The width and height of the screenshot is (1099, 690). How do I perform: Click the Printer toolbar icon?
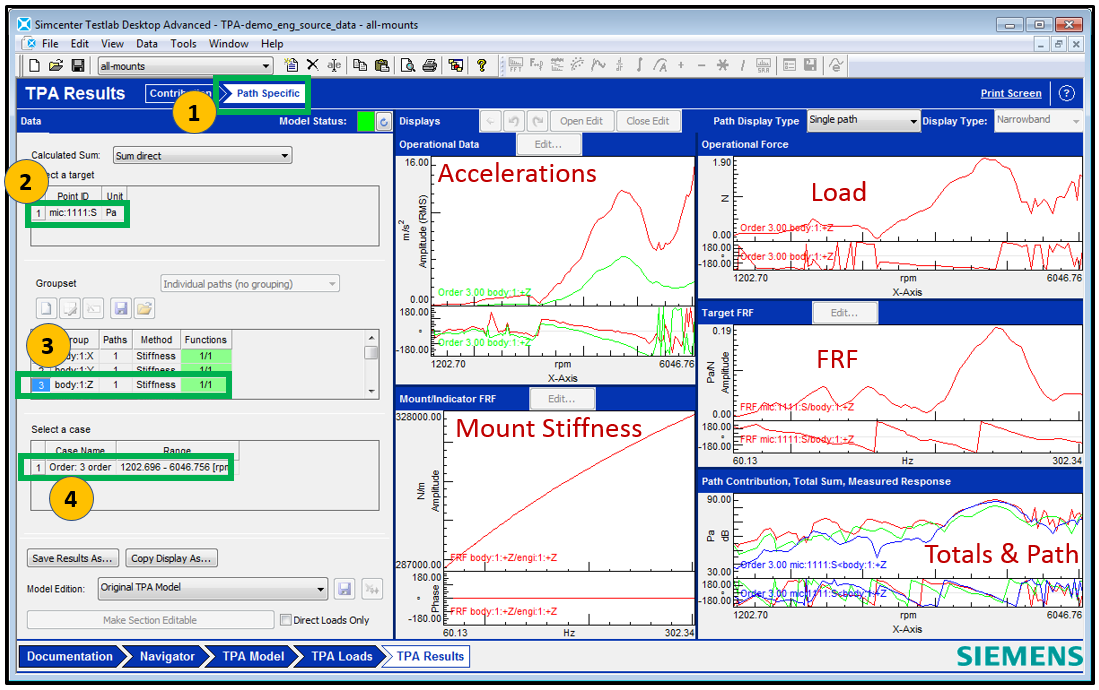click(x=430, y=65)
